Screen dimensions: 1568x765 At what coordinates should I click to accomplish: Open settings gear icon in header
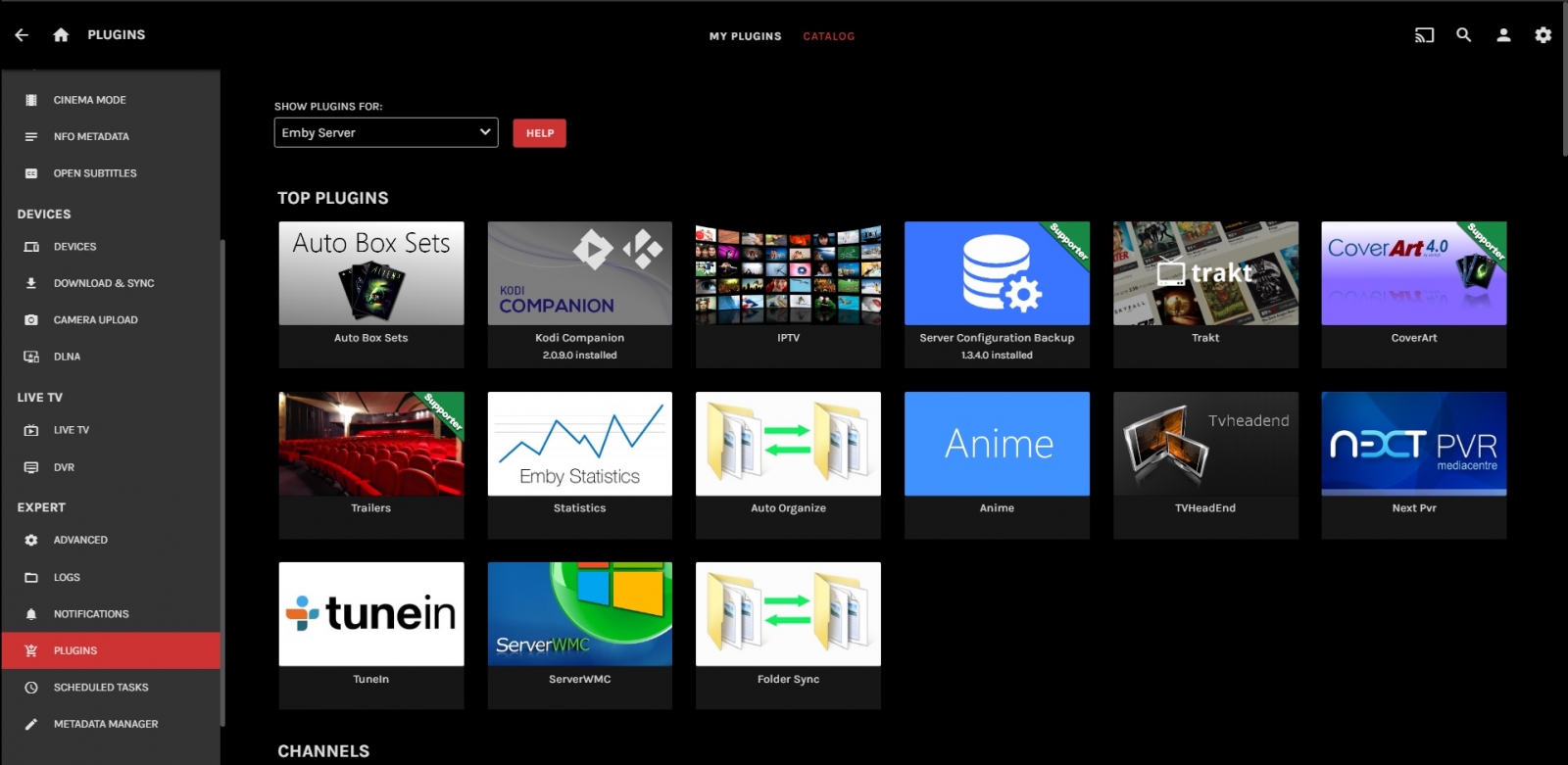coord(1543,35)
